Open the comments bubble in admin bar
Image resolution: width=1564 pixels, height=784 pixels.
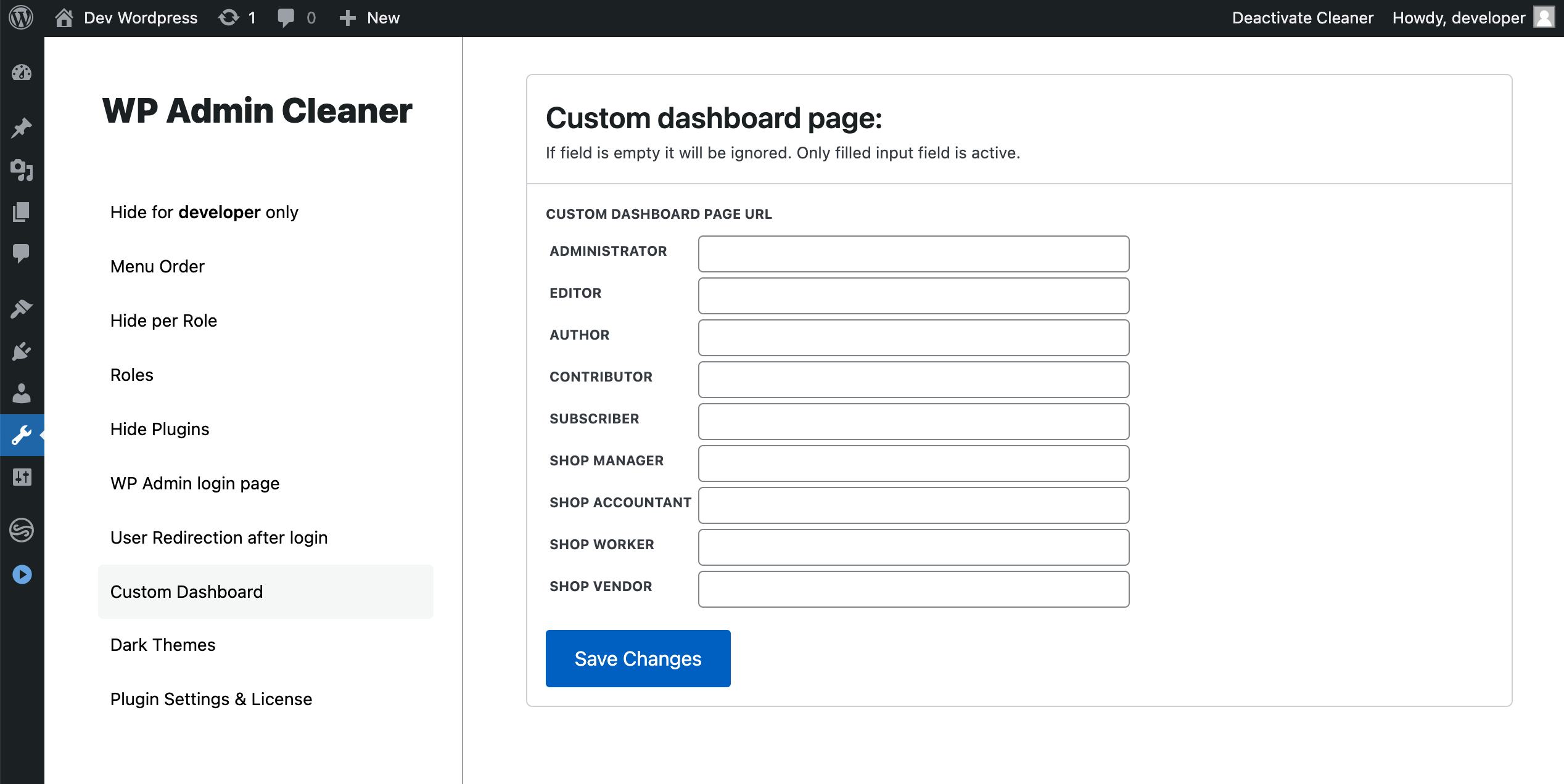click(286, 18)
